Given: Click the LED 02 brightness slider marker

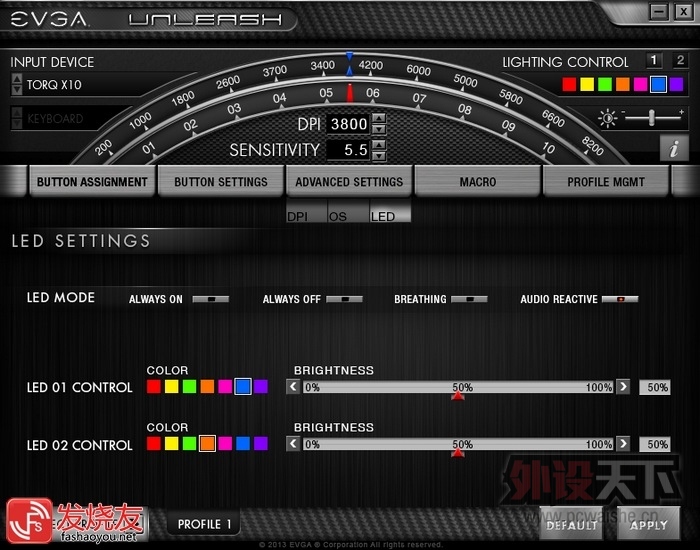Looking at the screenshot, I should [458, 453].
